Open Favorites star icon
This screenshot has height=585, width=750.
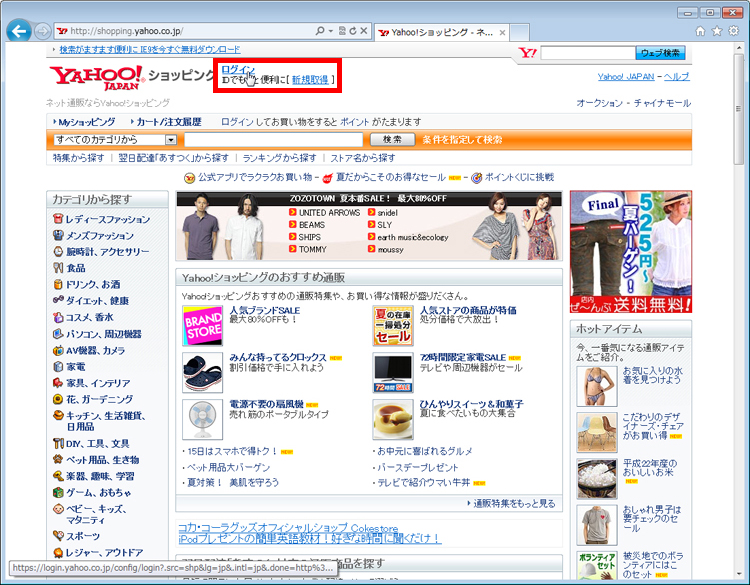coord(717,31)
